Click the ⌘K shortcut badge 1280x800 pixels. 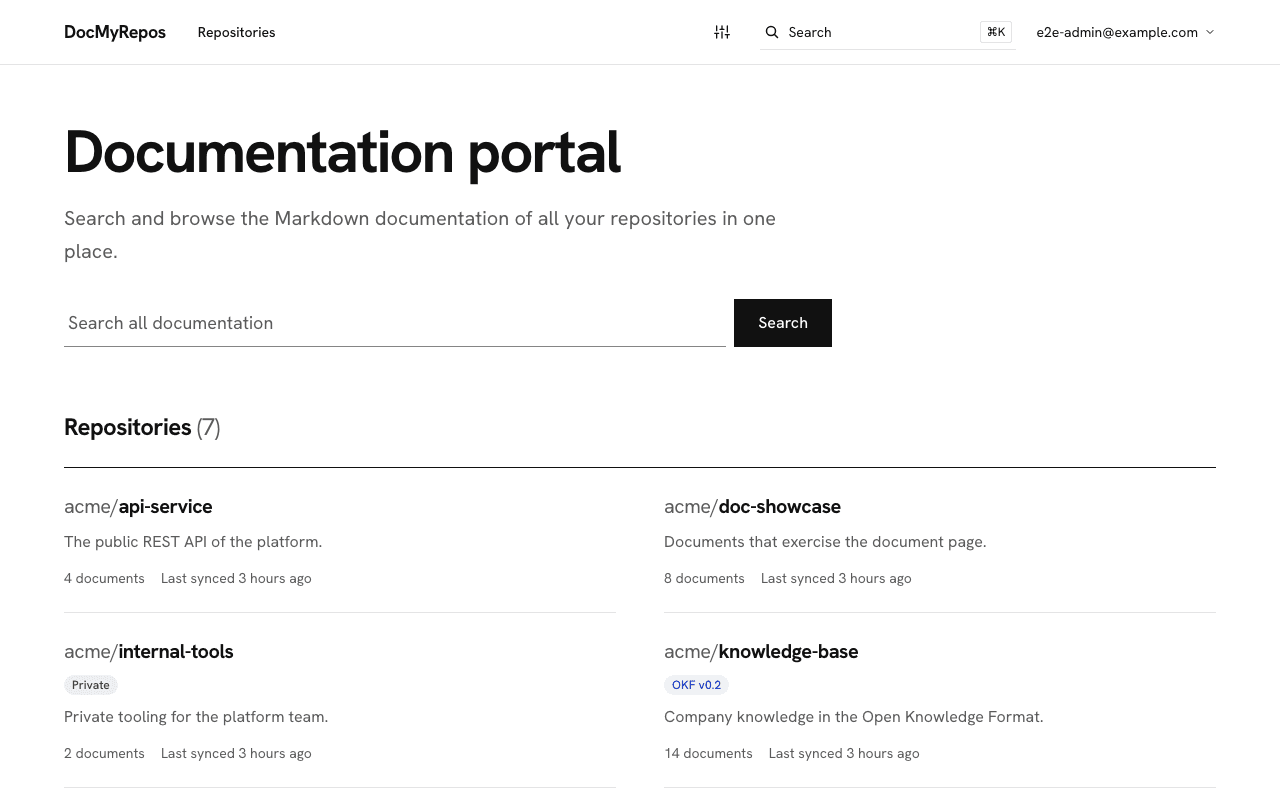[x=996, y=32]
